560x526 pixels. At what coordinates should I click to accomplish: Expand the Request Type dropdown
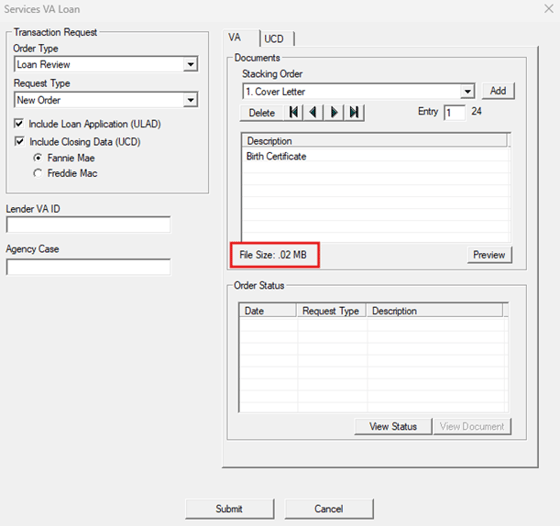pos(191,100)
